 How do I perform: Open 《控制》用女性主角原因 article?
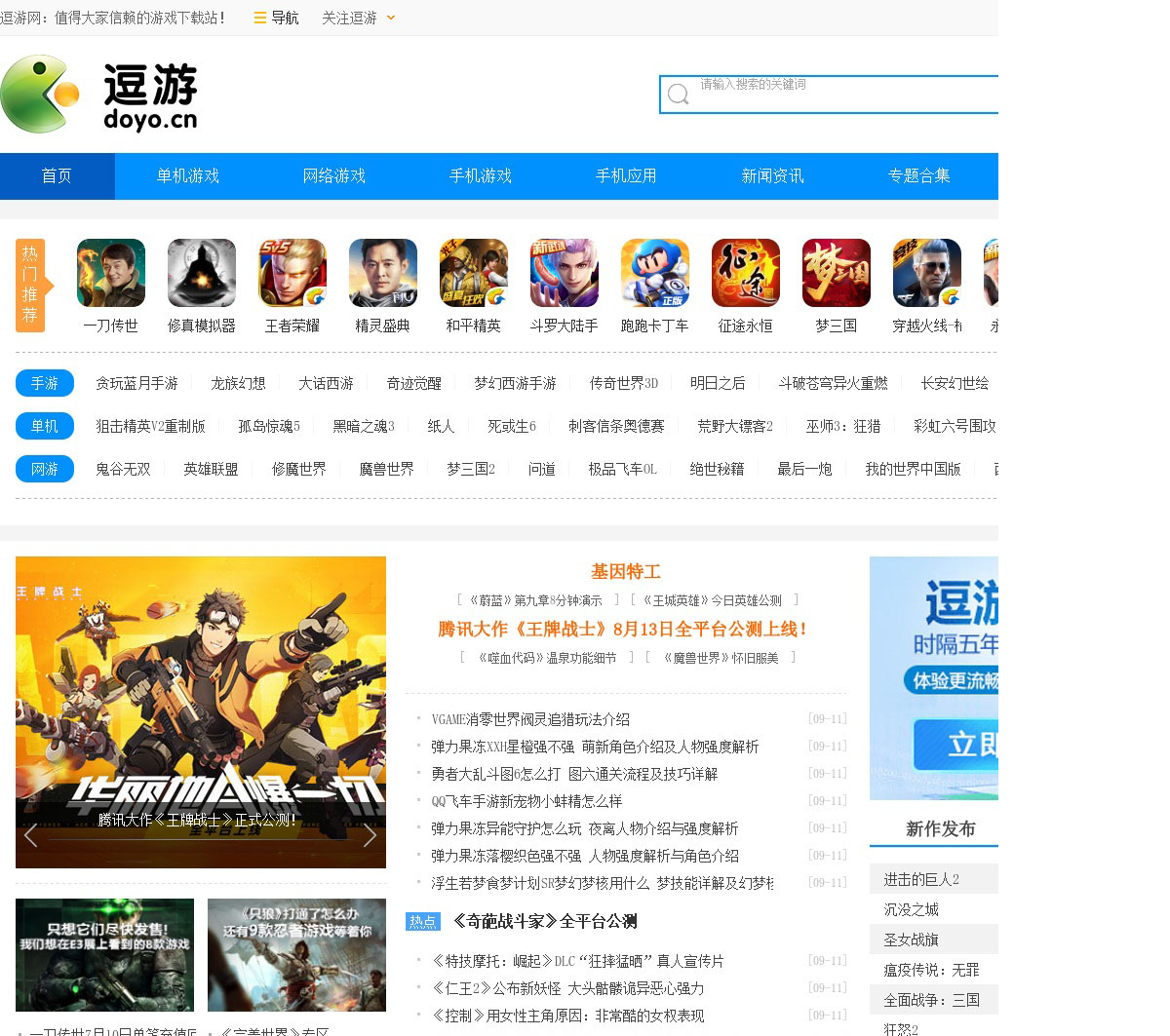pyautogui.click(x=567, y=1016)
